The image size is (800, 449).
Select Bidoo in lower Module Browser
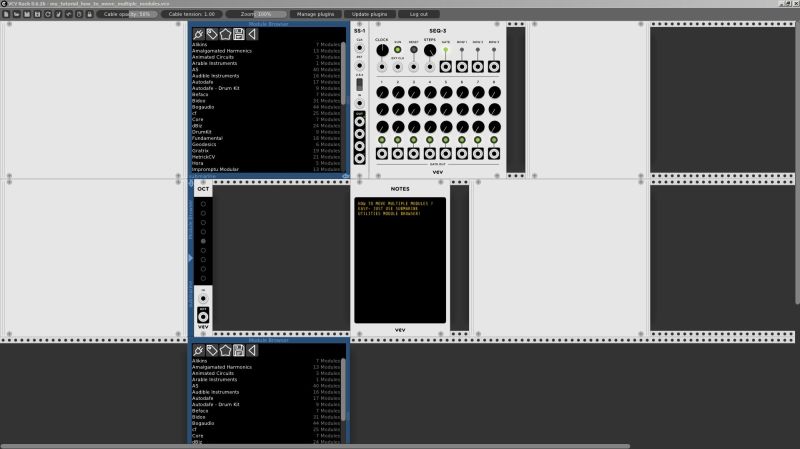[266, 417]
